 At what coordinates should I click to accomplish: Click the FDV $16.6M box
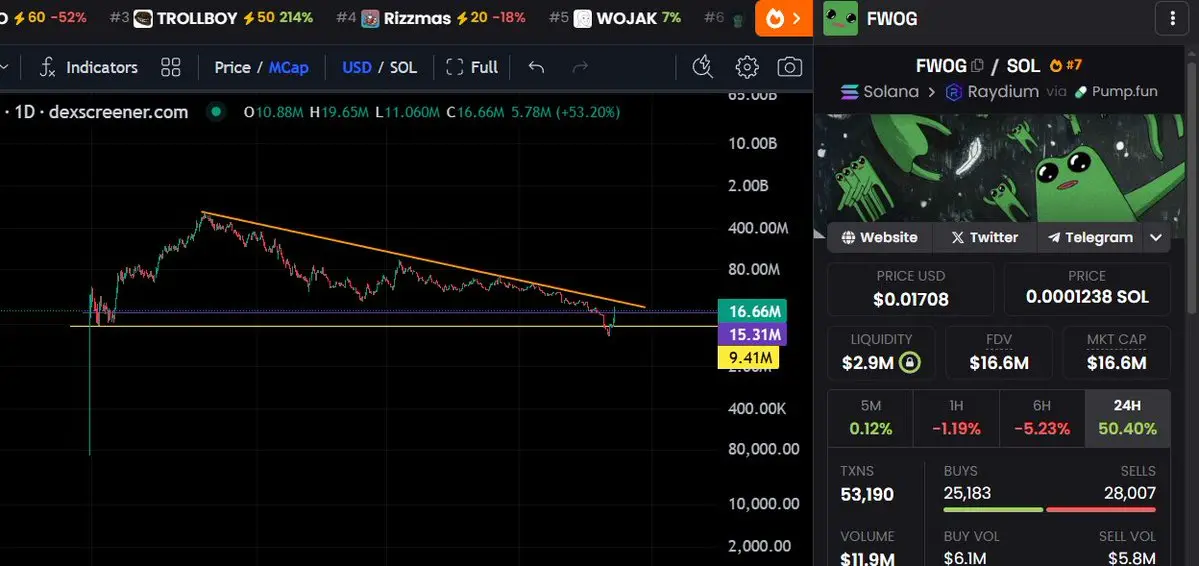coord(999,353)
